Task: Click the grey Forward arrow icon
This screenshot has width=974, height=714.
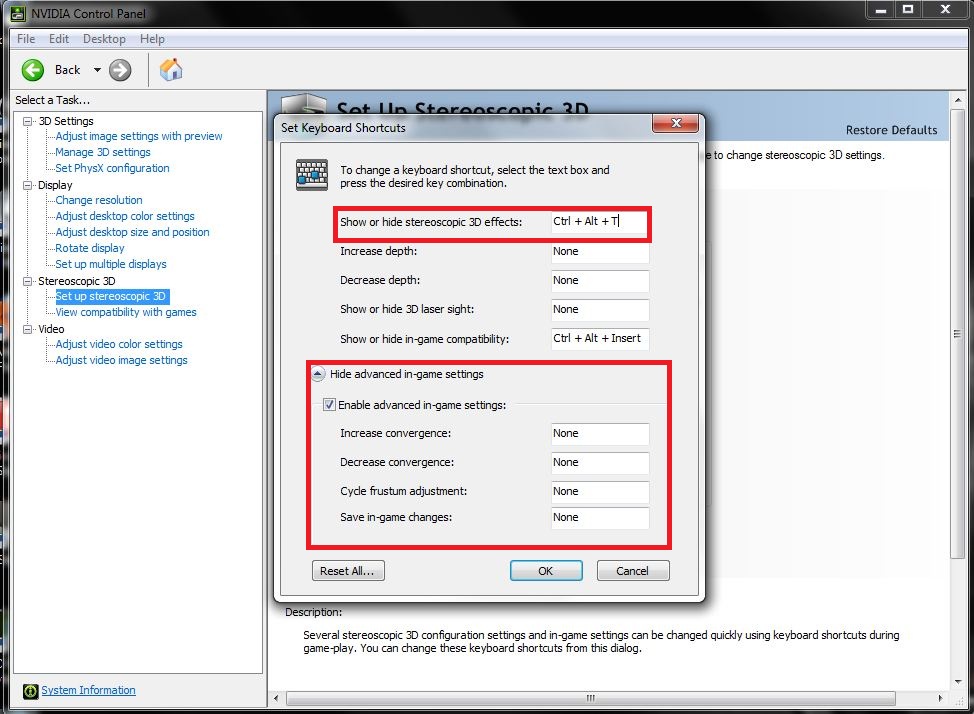Action: click(x=120, y=70)
